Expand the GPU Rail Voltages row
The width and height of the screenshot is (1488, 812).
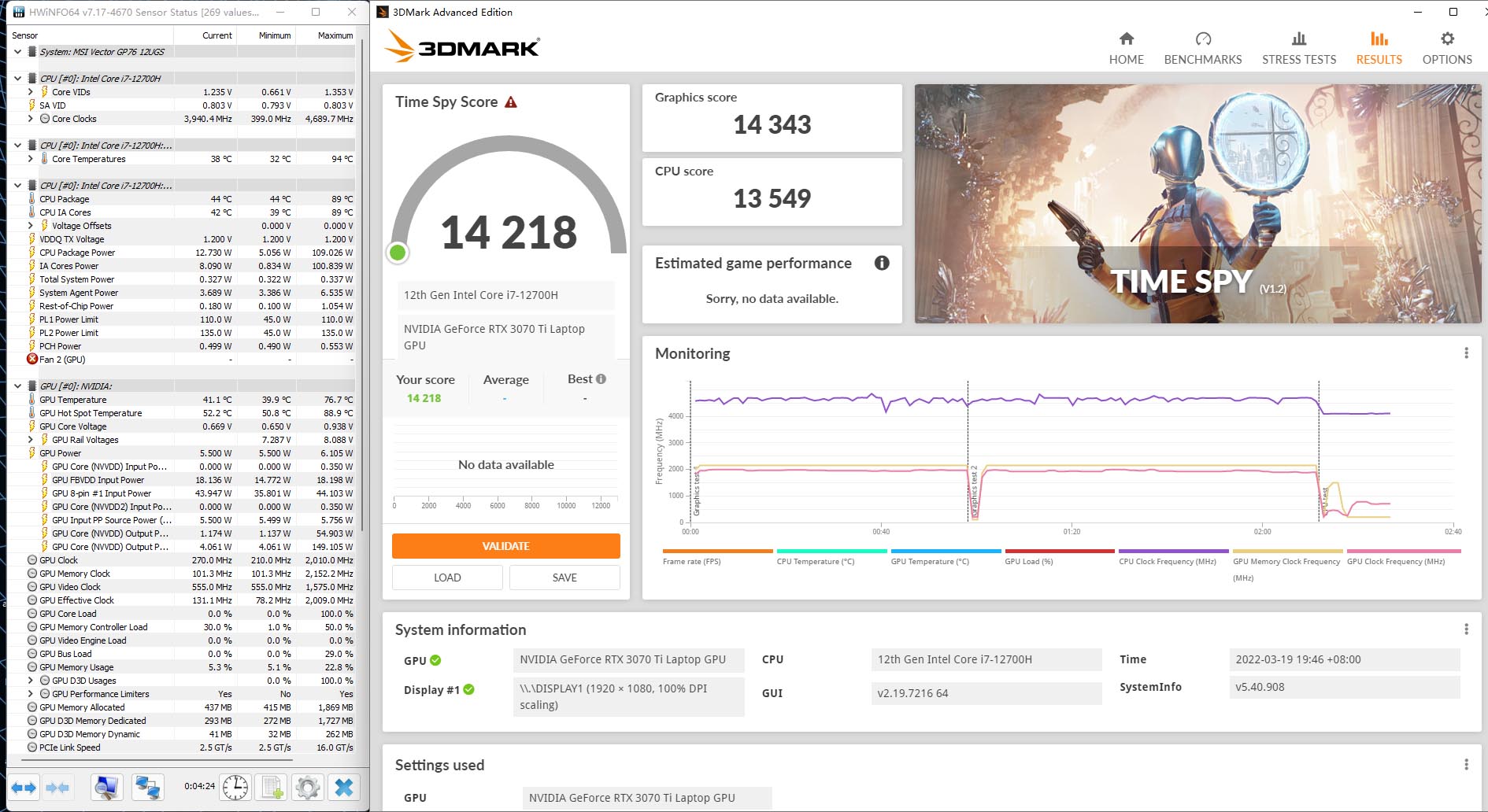tap(31, 440)
